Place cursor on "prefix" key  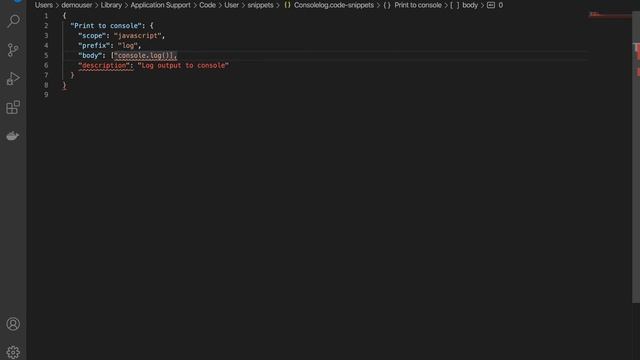(x=94, y=46)
